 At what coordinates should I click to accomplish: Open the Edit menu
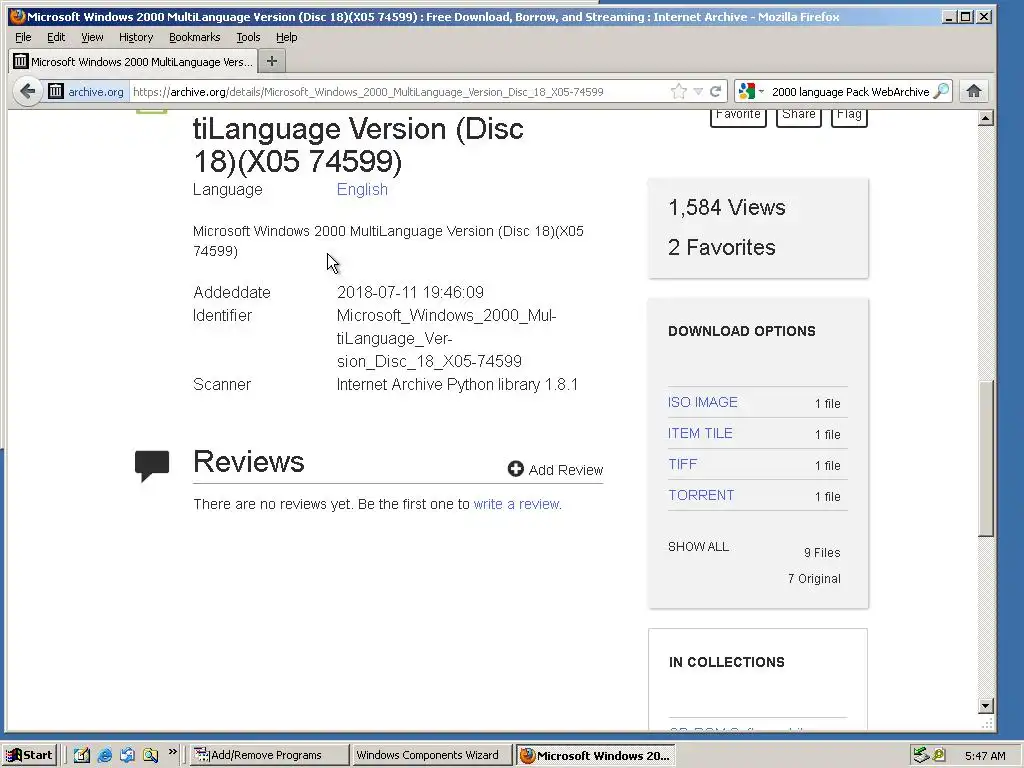56,37
